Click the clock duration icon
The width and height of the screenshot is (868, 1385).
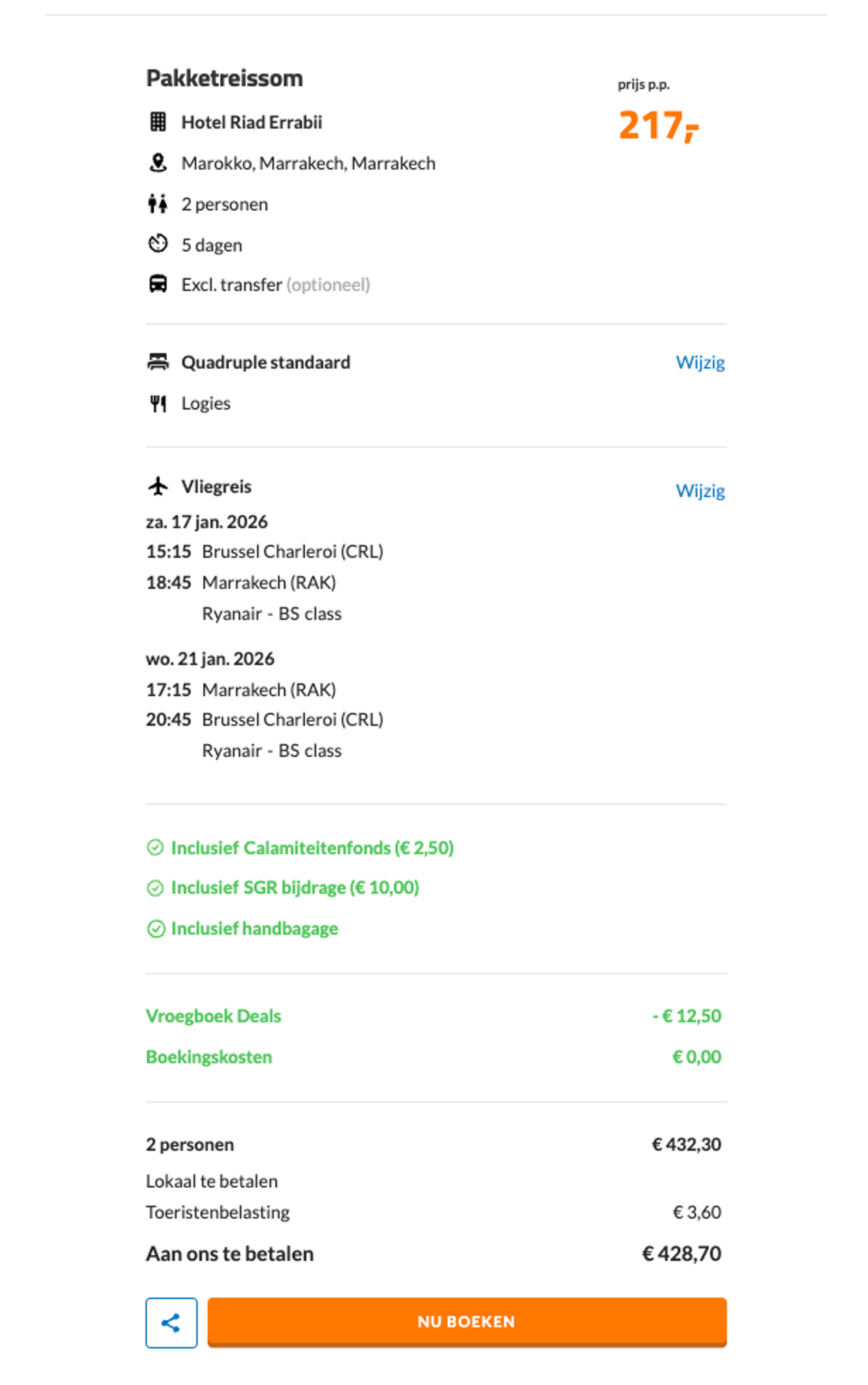[158, 244]
